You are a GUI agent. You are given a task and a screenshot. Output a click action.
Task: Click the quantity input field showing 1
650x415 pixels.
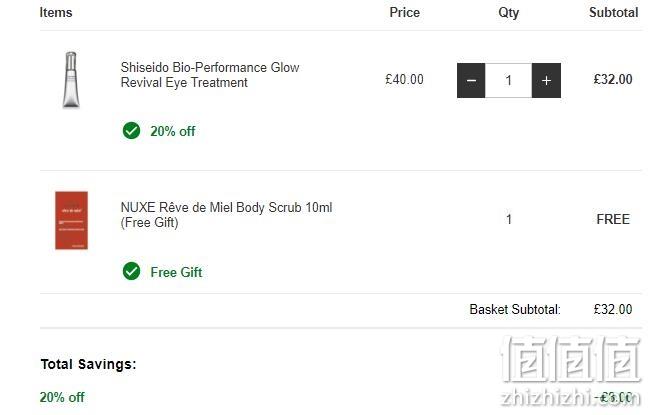(x=508, y=80)
